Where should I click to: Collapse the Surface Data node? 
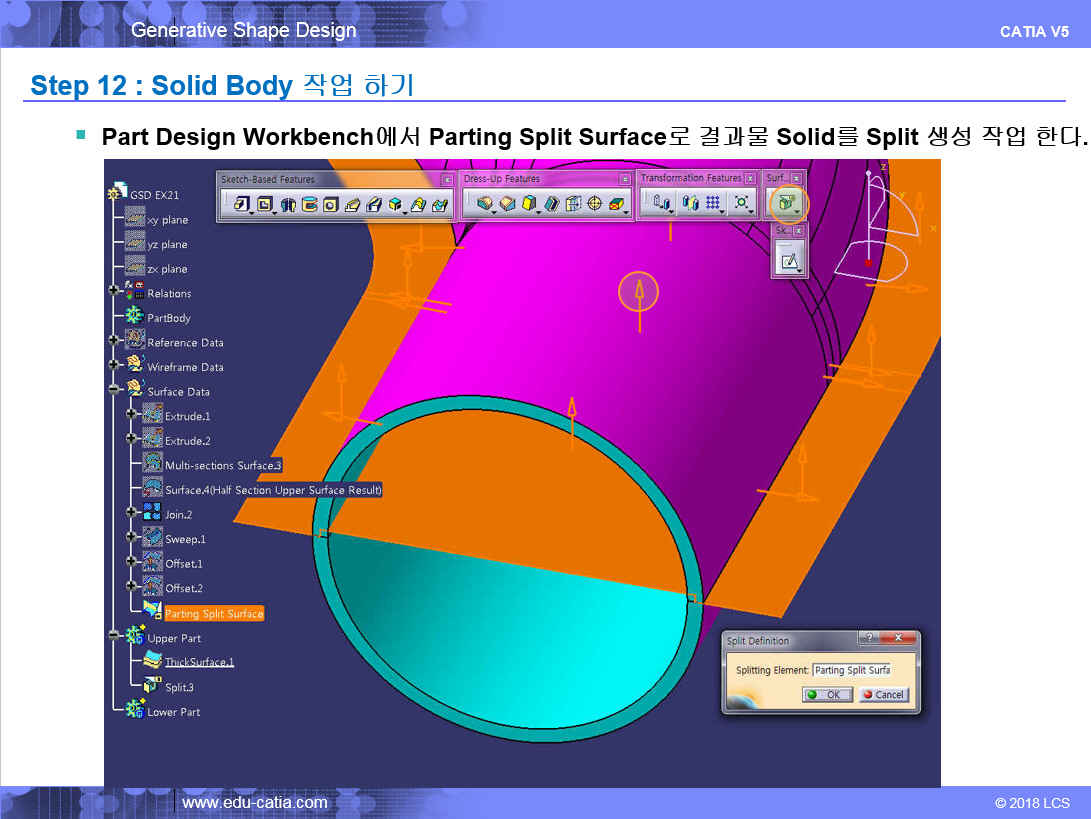114,391
